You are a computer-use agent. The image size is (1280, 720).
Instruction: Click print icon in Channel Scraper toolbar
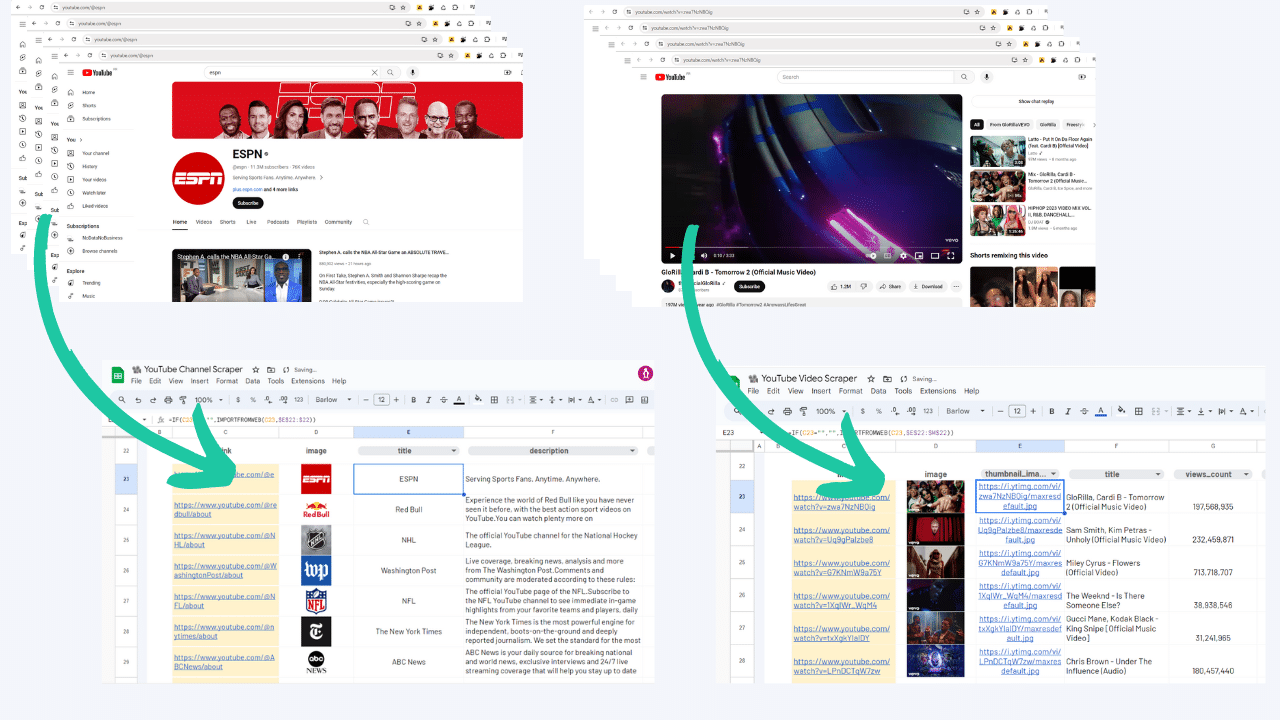[x=167, y=400]
